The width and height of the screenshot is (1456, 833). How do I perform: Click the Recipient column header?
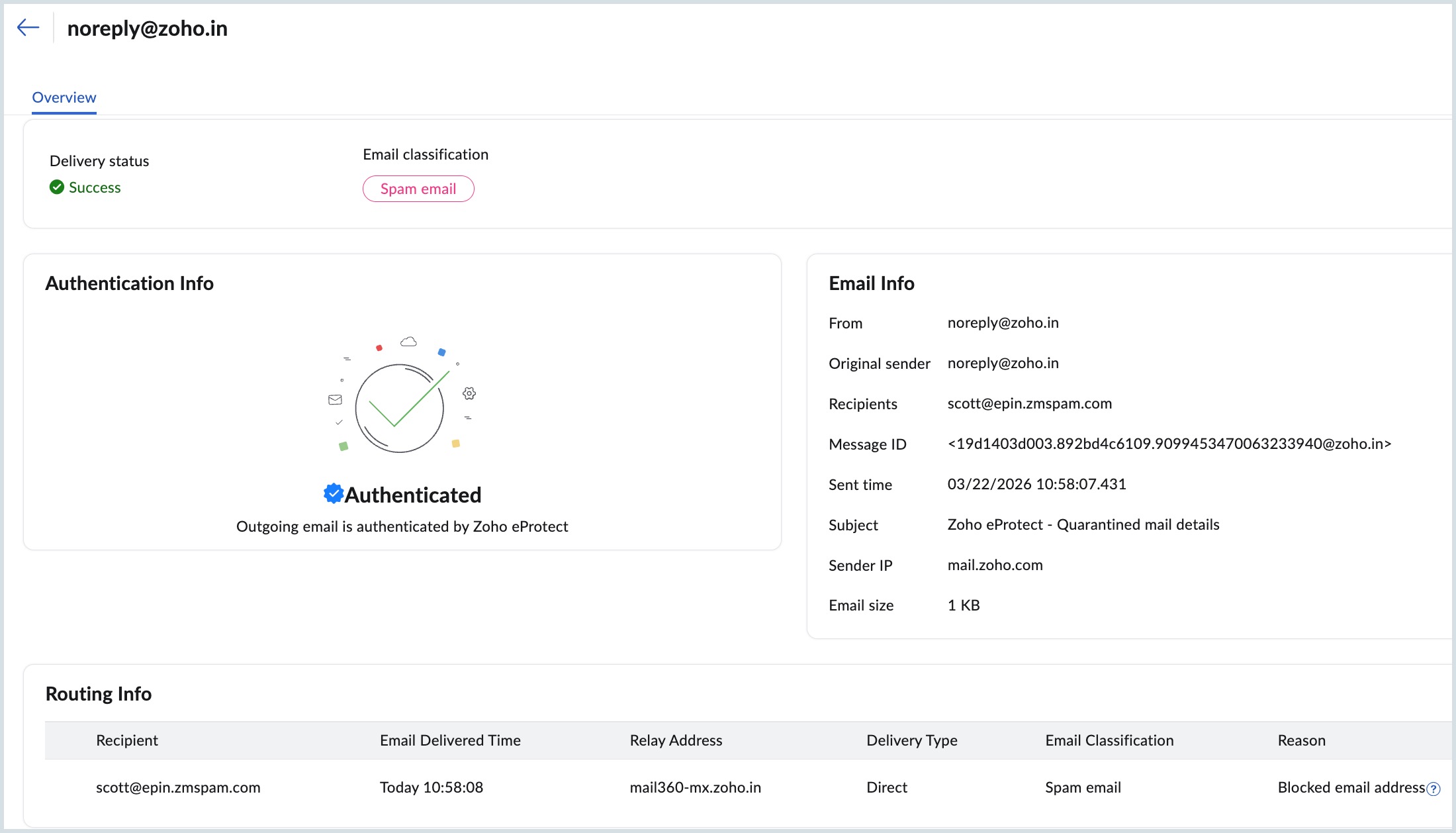pos(127,740)
